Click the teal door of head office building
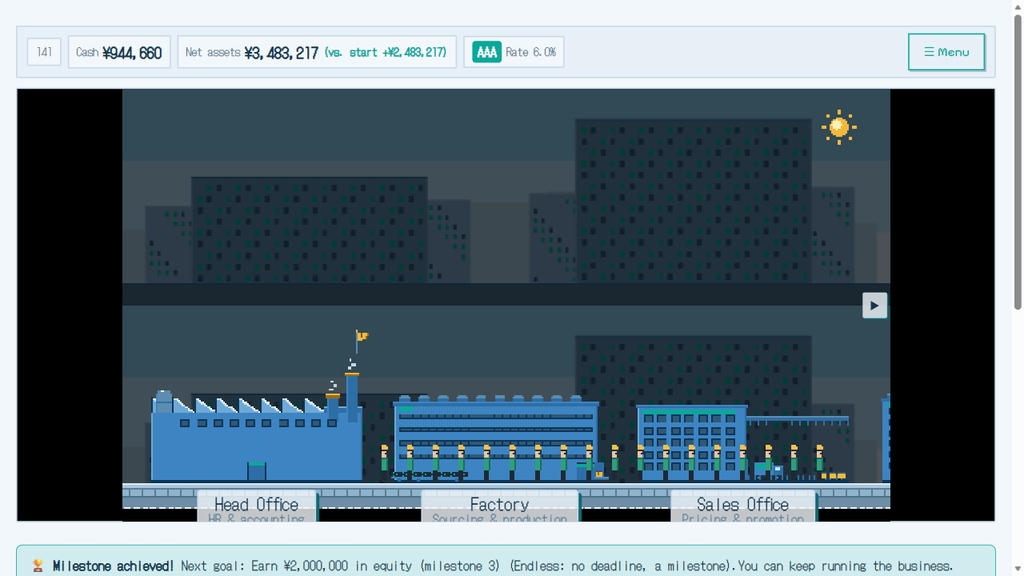The height and width of the screenshot is (576, 1024). click(257, 471)
